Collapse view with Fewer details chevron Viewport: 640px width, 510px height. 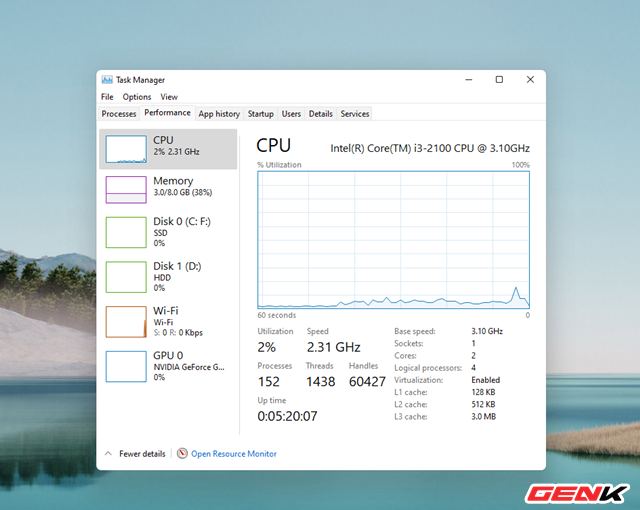(x=108, y=453)
